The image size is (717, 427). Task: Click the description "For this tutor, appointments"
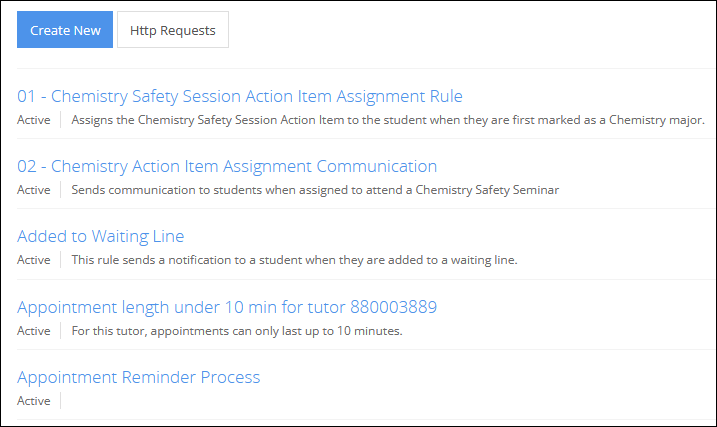(237, 330)
